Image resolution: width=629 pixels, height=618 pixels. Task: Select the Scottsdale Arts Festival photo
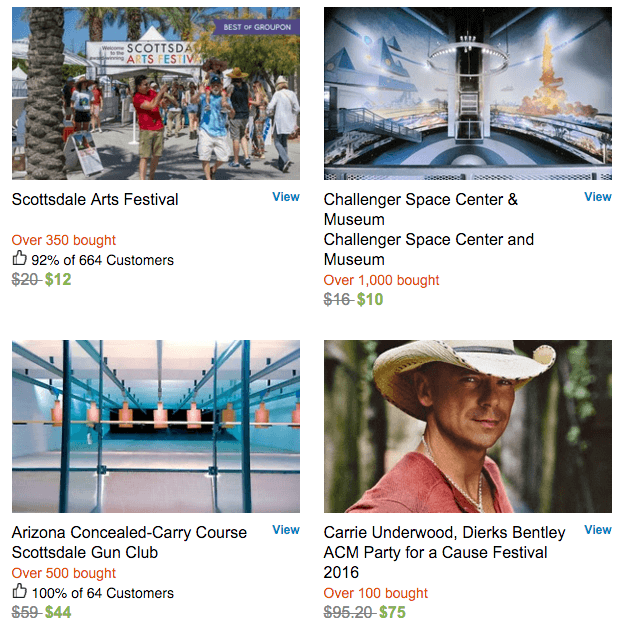[x=156, y=93]
